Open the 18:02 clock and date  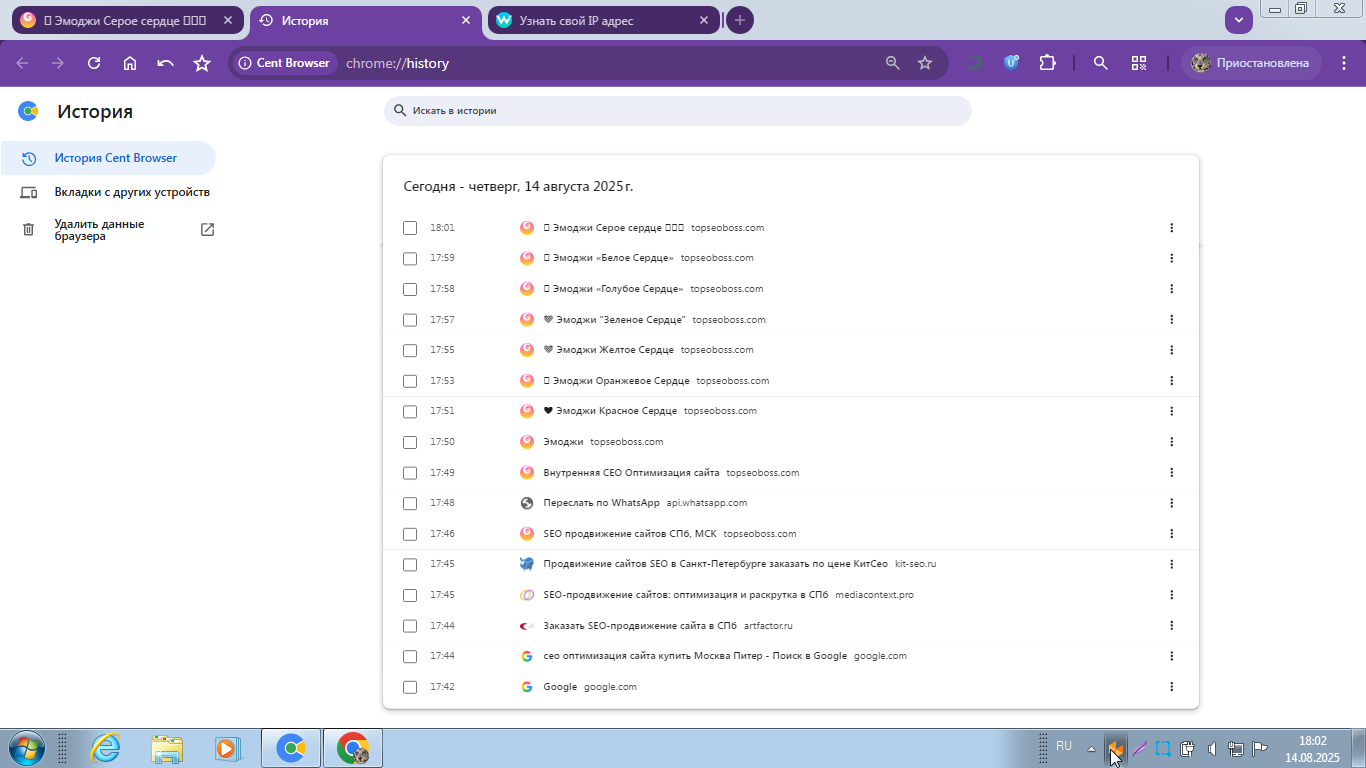1312,749
